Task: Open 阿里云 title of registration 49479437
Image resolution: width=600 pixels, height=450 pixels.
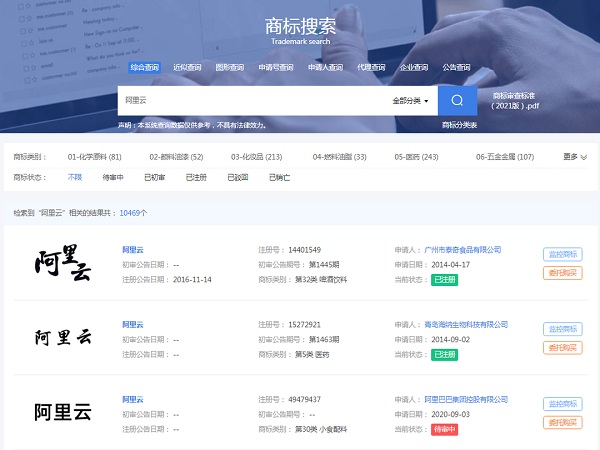Action: 133,399
